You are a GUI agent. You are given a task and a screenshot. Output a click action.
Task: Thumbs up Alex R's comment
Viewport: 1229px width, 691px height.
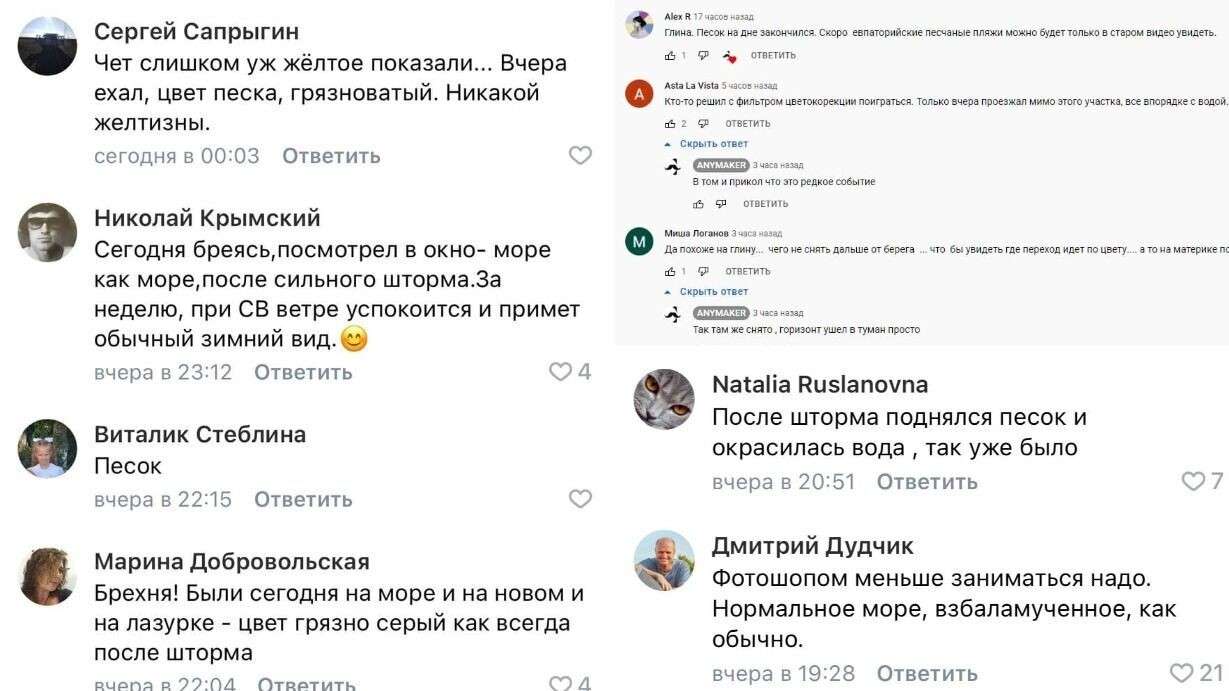coord(669,55)
